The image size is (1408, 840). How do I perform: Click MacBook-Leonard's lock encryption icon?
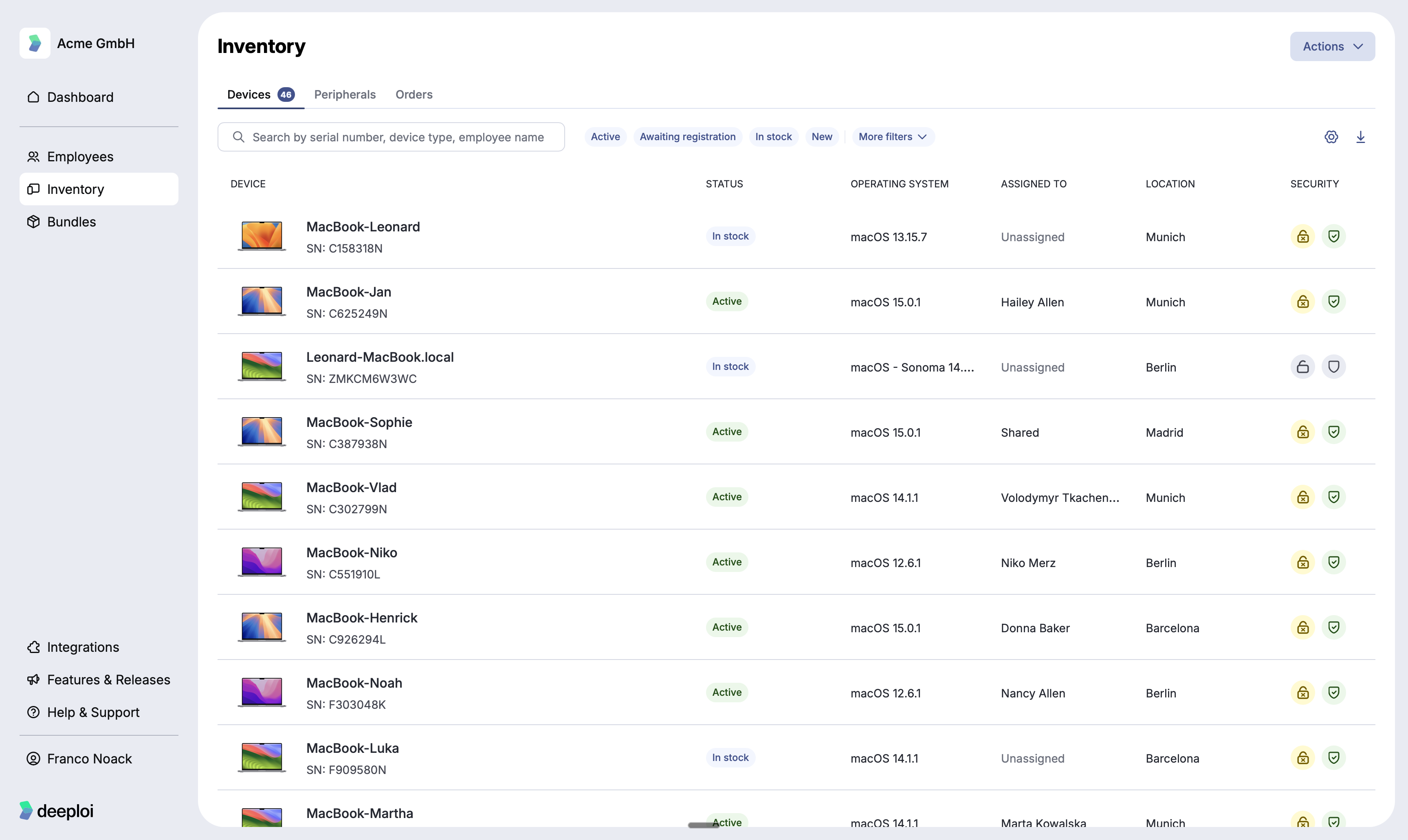coord(1303,236)
